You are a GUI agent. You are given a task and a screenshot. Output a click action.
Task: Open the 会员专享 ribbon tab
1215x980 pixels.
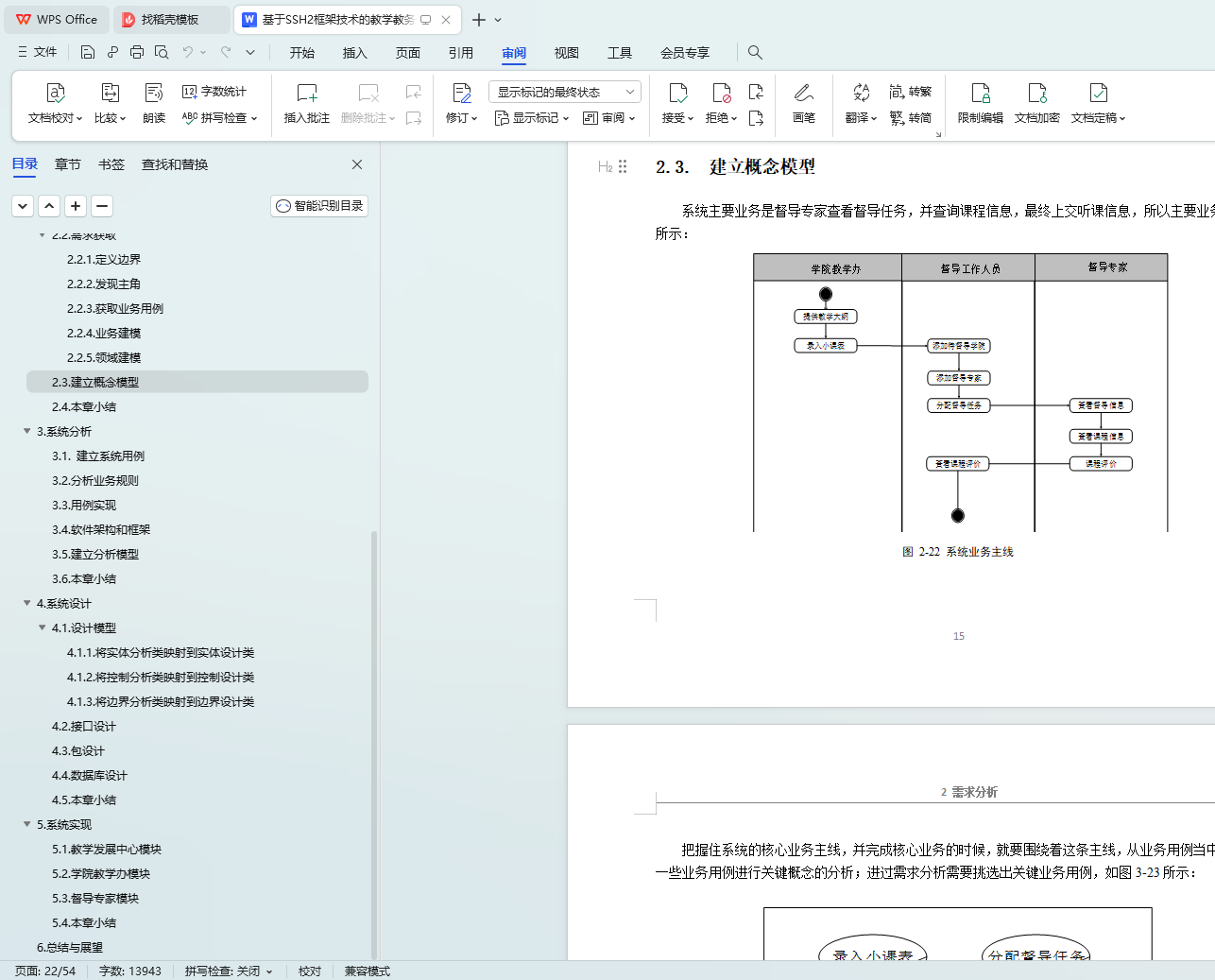[685, 53]
